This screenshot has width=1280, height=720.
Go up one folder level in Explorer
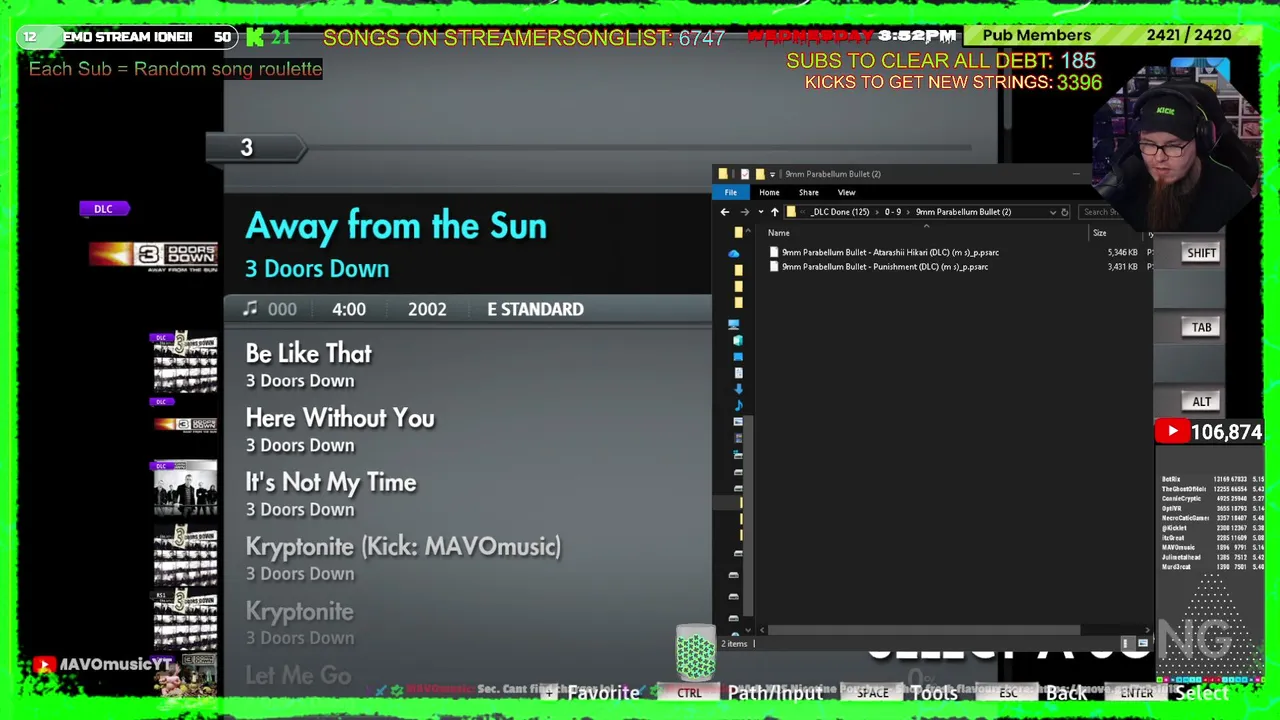[775, 212]
